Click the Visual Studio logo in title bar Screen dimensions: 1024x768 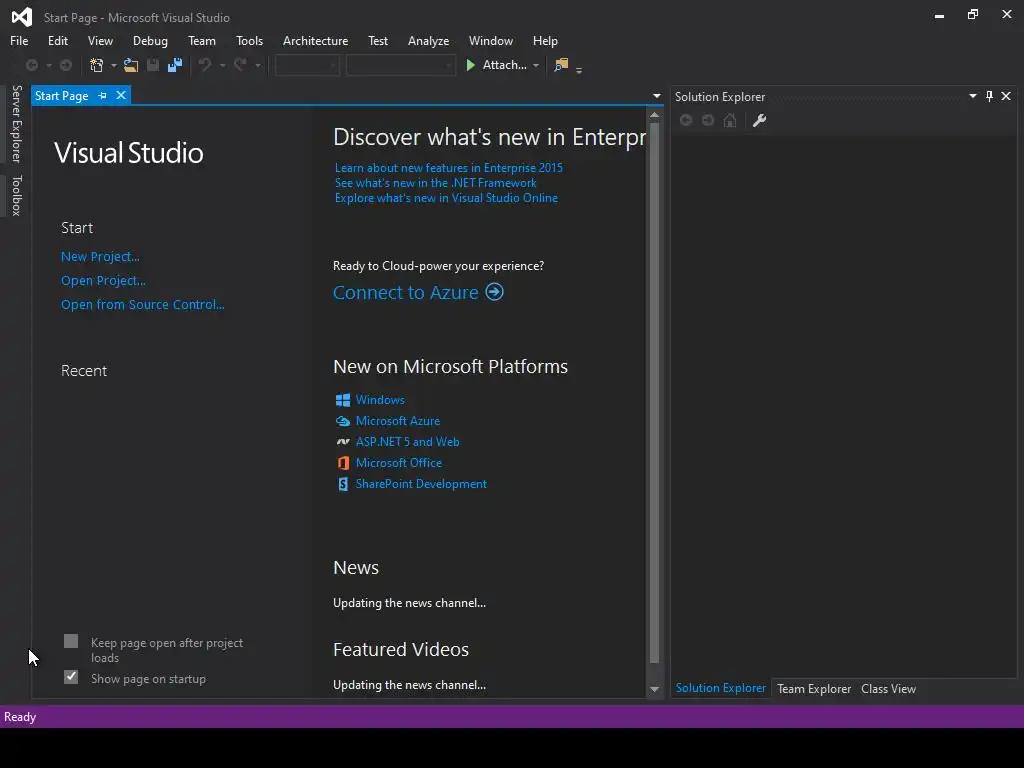point(22,17)
